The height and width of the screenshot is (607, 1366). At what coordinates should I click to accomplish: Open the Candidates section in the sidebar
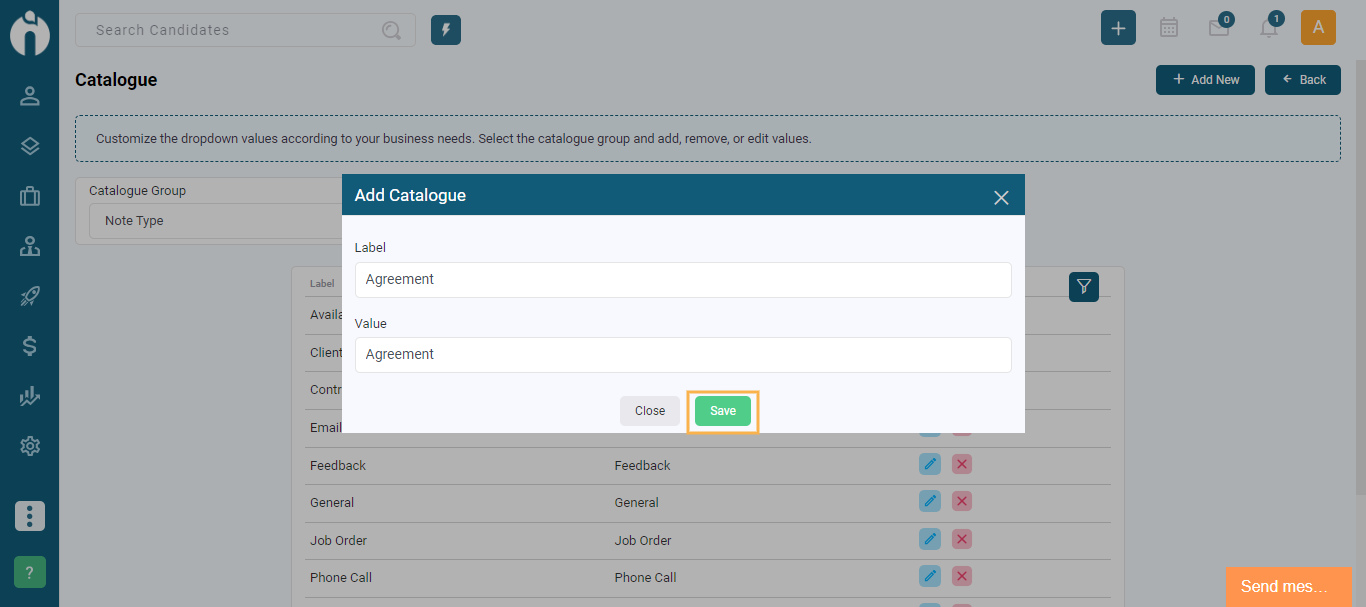[x=30, y=96]
